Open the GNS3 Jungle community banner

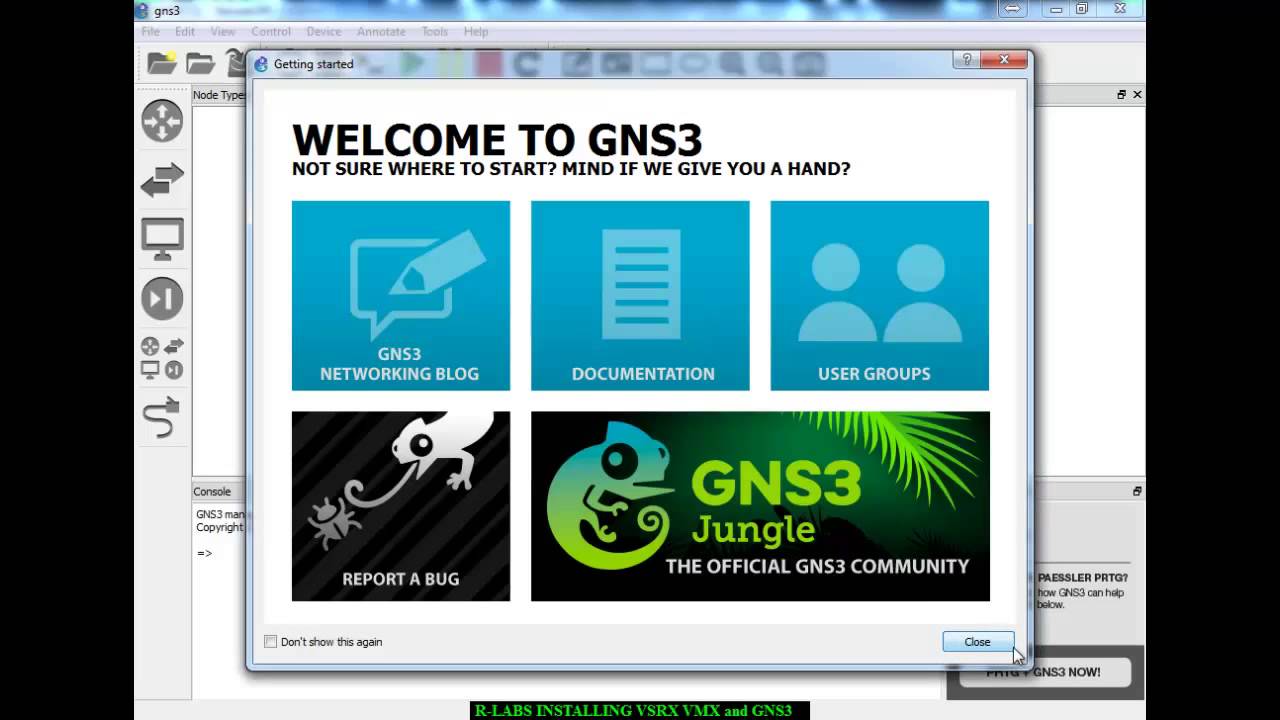click(760, 506)
